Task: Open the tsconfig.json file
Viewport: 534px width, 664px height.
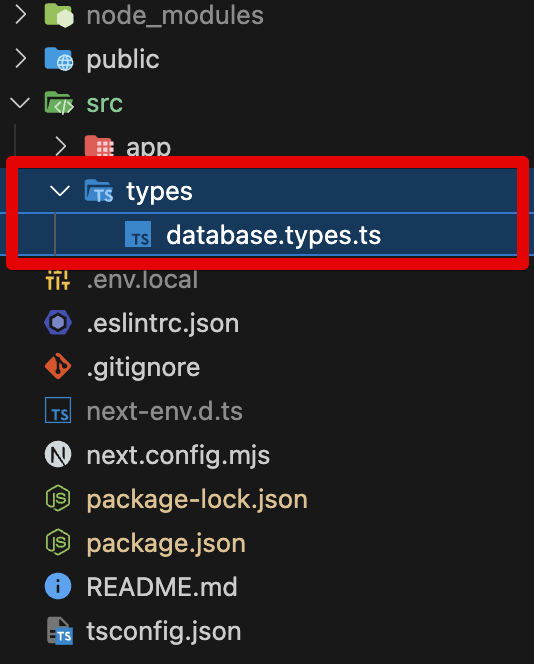Action: [x=163, y=631]
